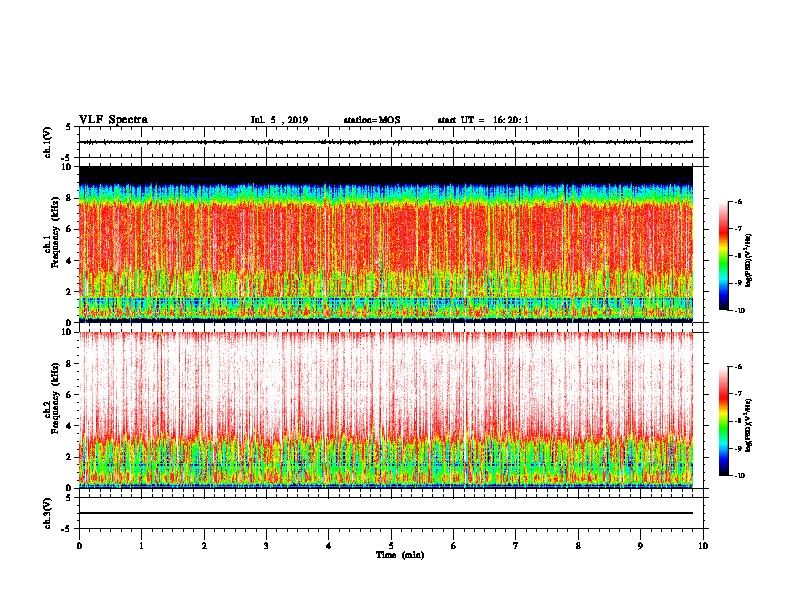Click the -6 label on ch.1 colorbar
The image size is (792, 612).
[739, 201]
